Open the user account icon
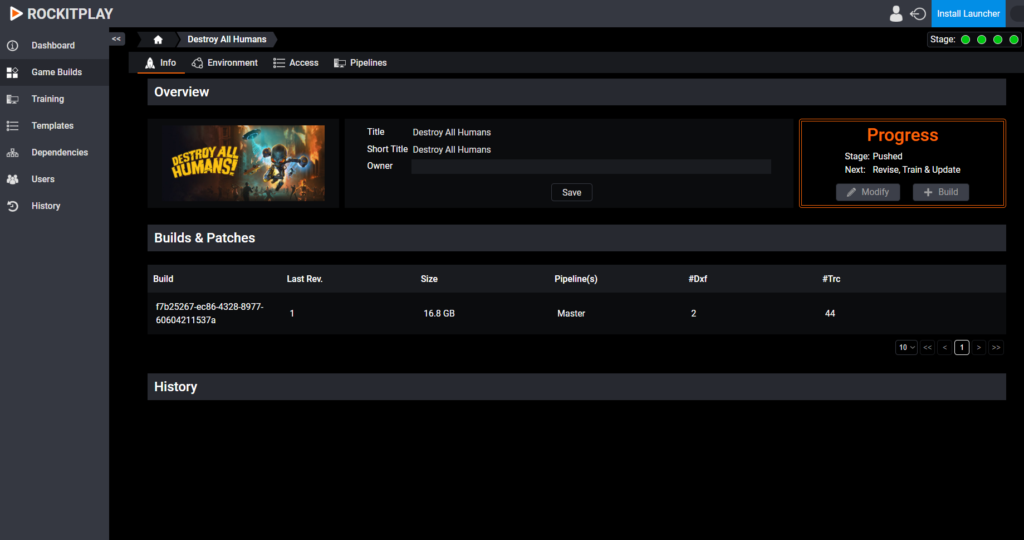1024x540 pixels. pyautogui.click(x=896, y=14)
